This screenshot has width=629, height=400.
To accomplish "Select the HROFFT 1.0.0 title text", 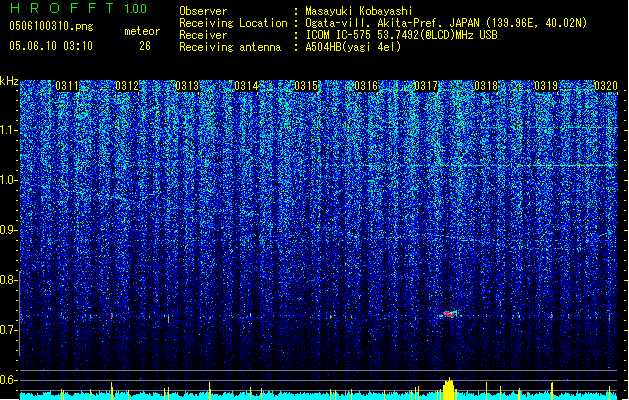I will (x=79, y=8).
